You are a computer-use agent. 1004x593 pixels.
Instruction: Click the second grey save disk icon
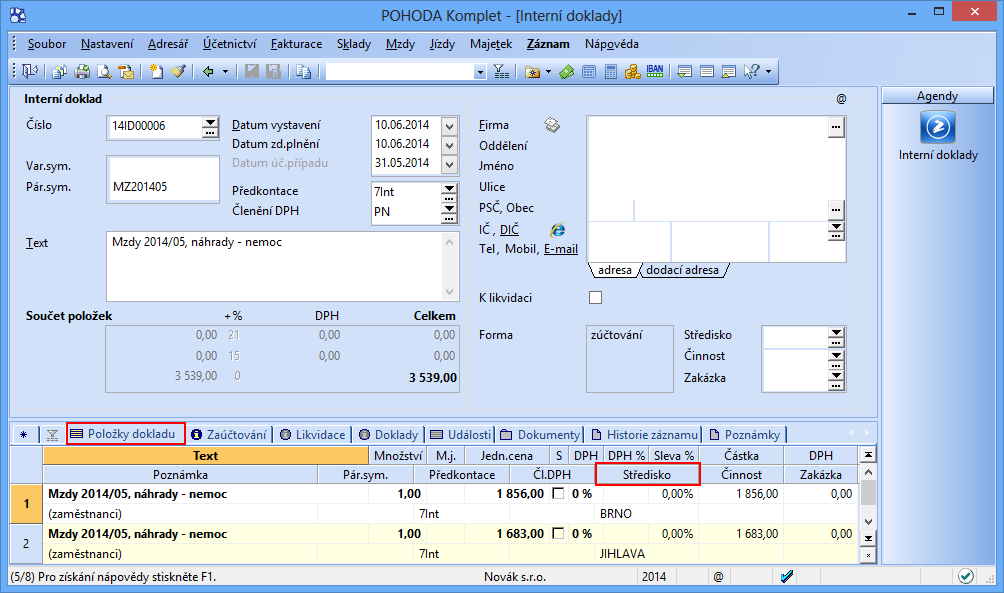273,72
